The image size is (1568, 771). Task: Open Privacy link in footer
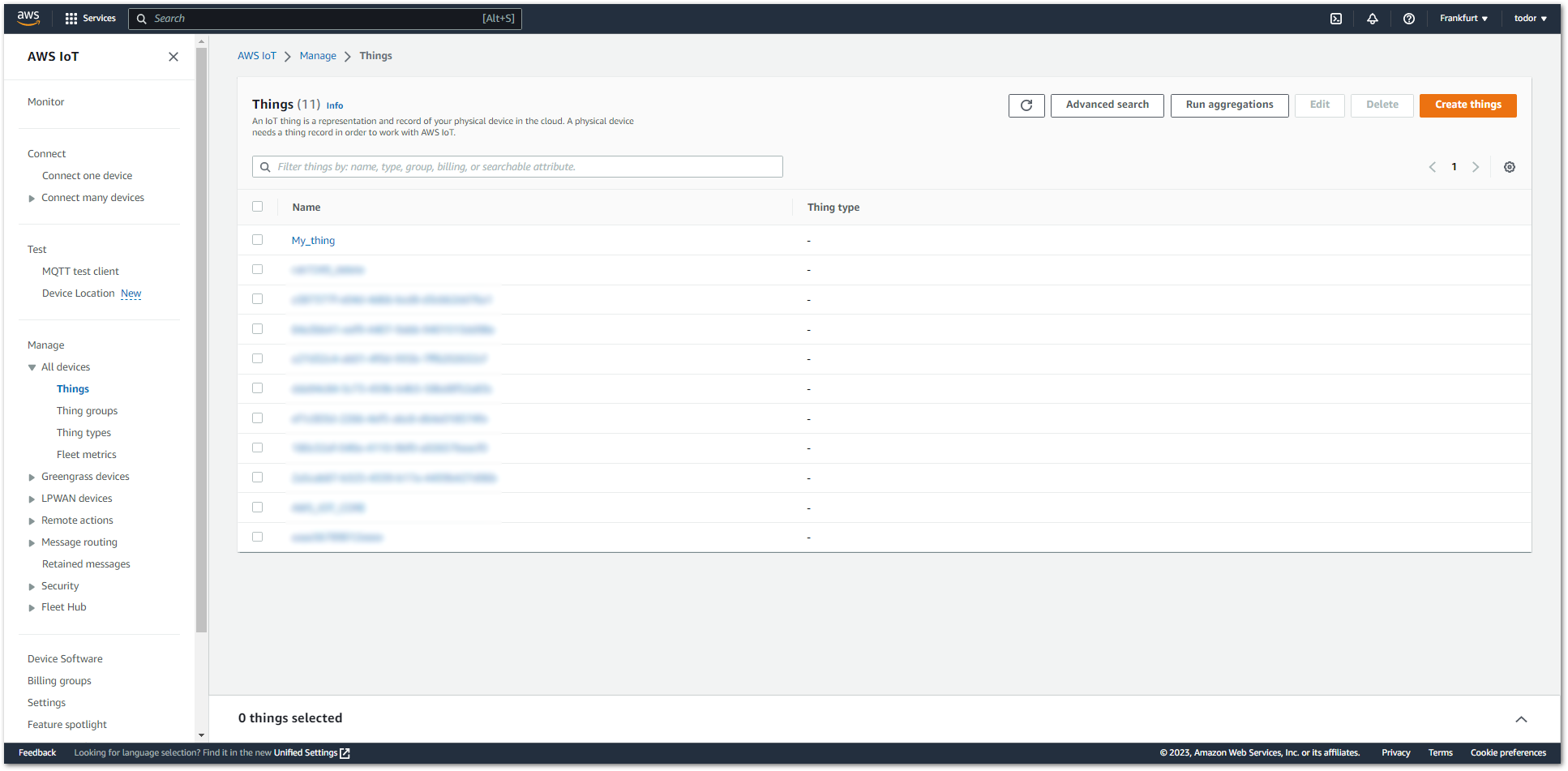coord(1396,753)
